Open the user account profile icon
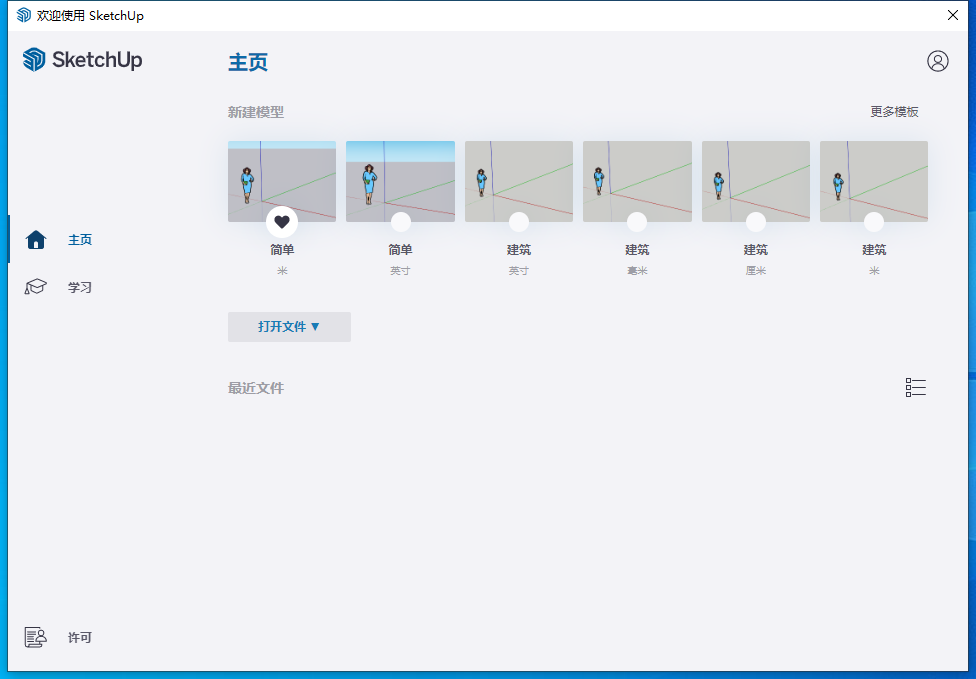The width and height of the screenshot is (976, 679). point(937,61)
